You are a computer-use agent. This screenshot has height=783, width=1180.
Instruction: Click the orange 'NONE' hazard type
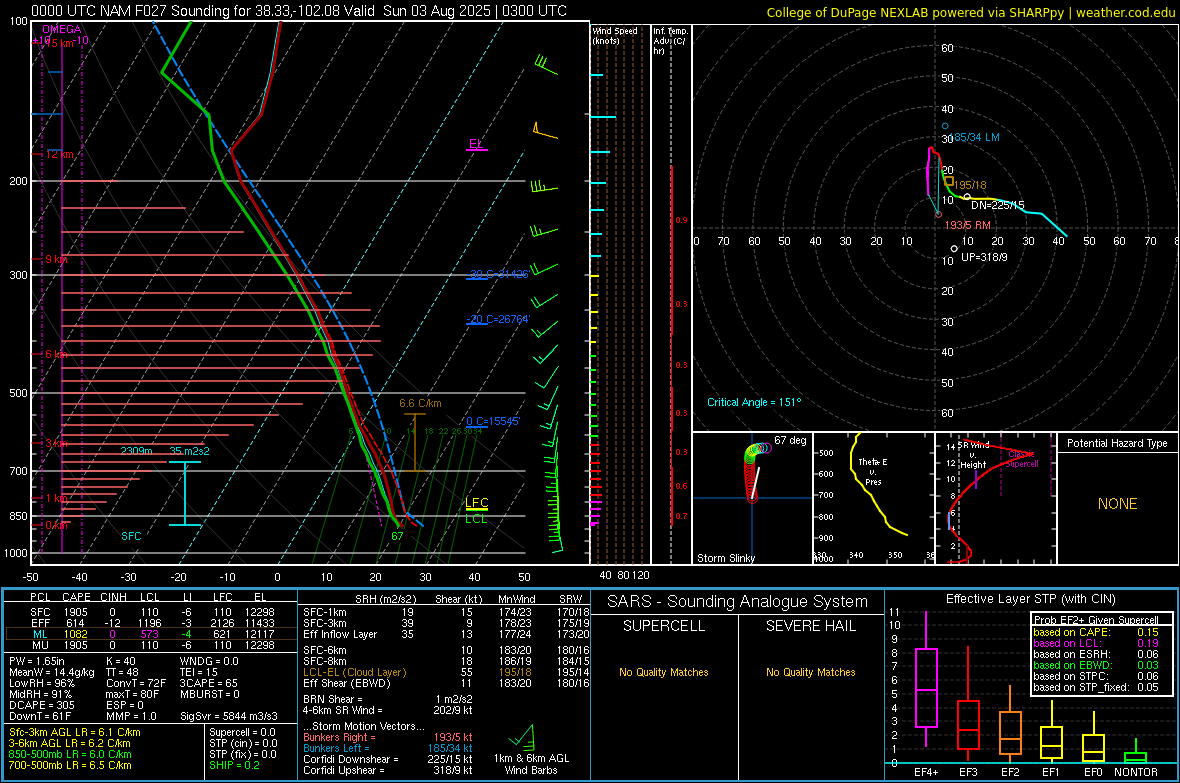(1118, 504)
